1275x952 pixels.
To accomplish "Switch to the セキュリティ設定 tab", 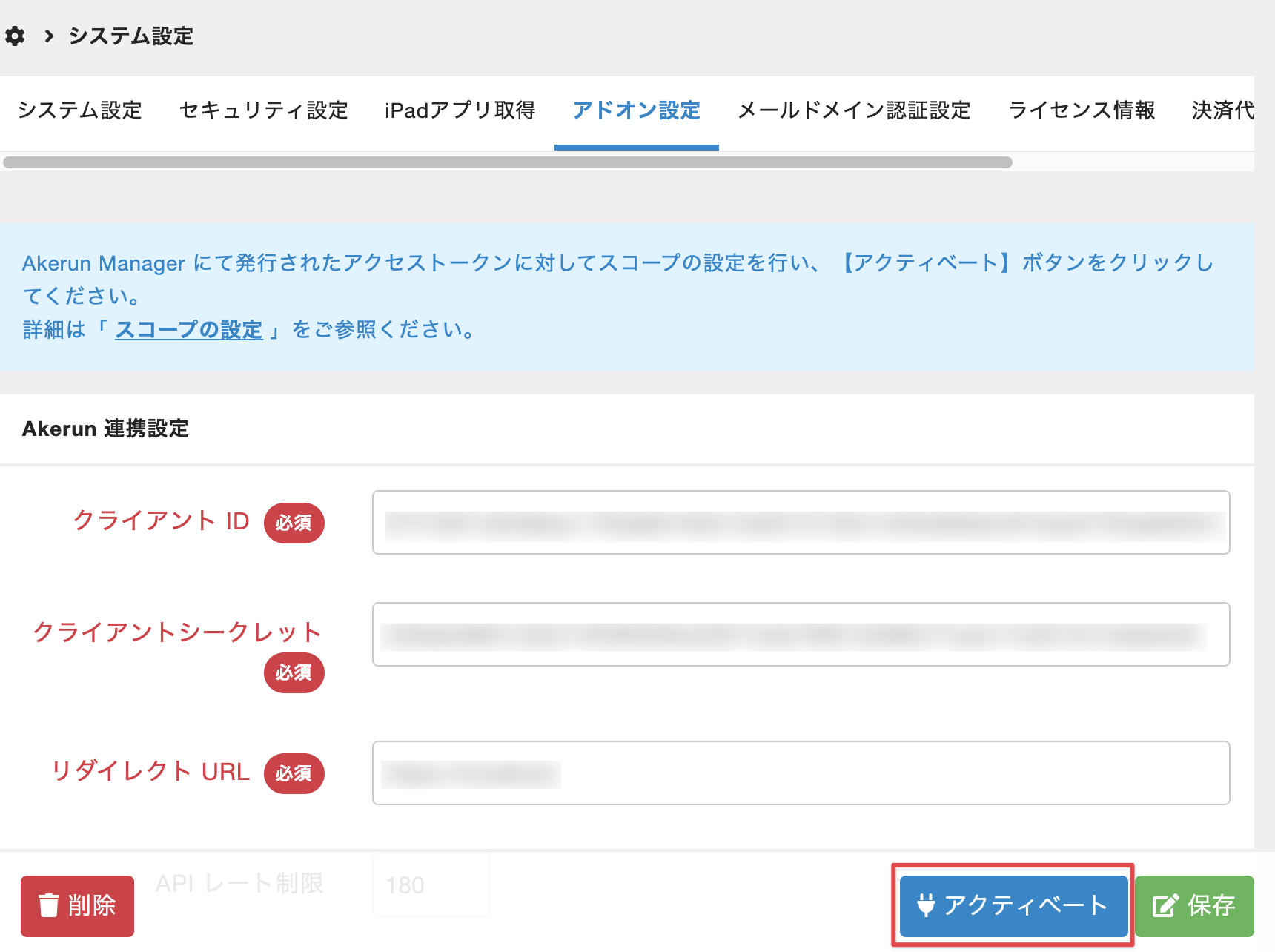I will [264, 110].
